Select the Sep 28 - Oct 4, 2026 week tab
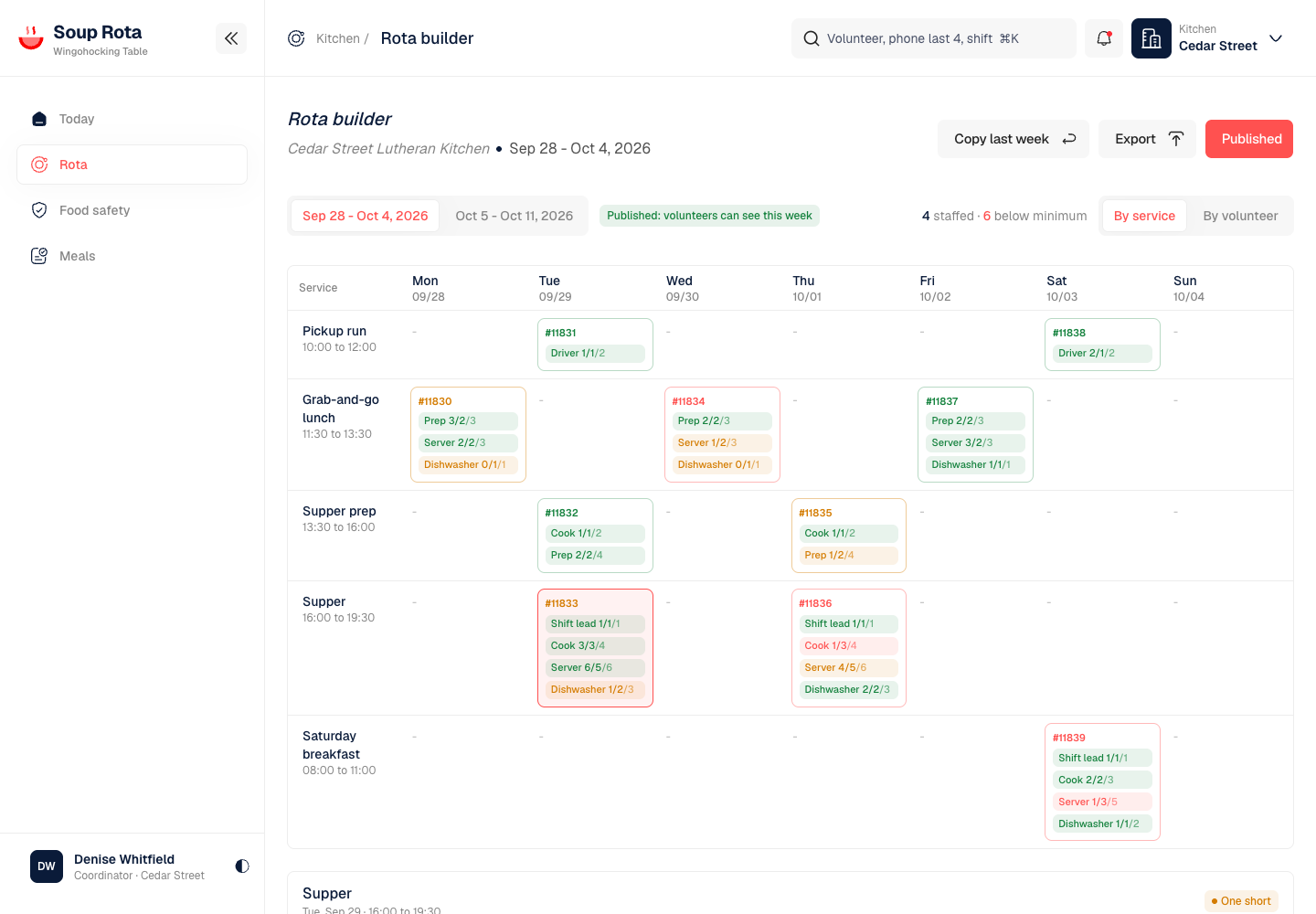Screen dimensions: 1316x914 point(366,216)
